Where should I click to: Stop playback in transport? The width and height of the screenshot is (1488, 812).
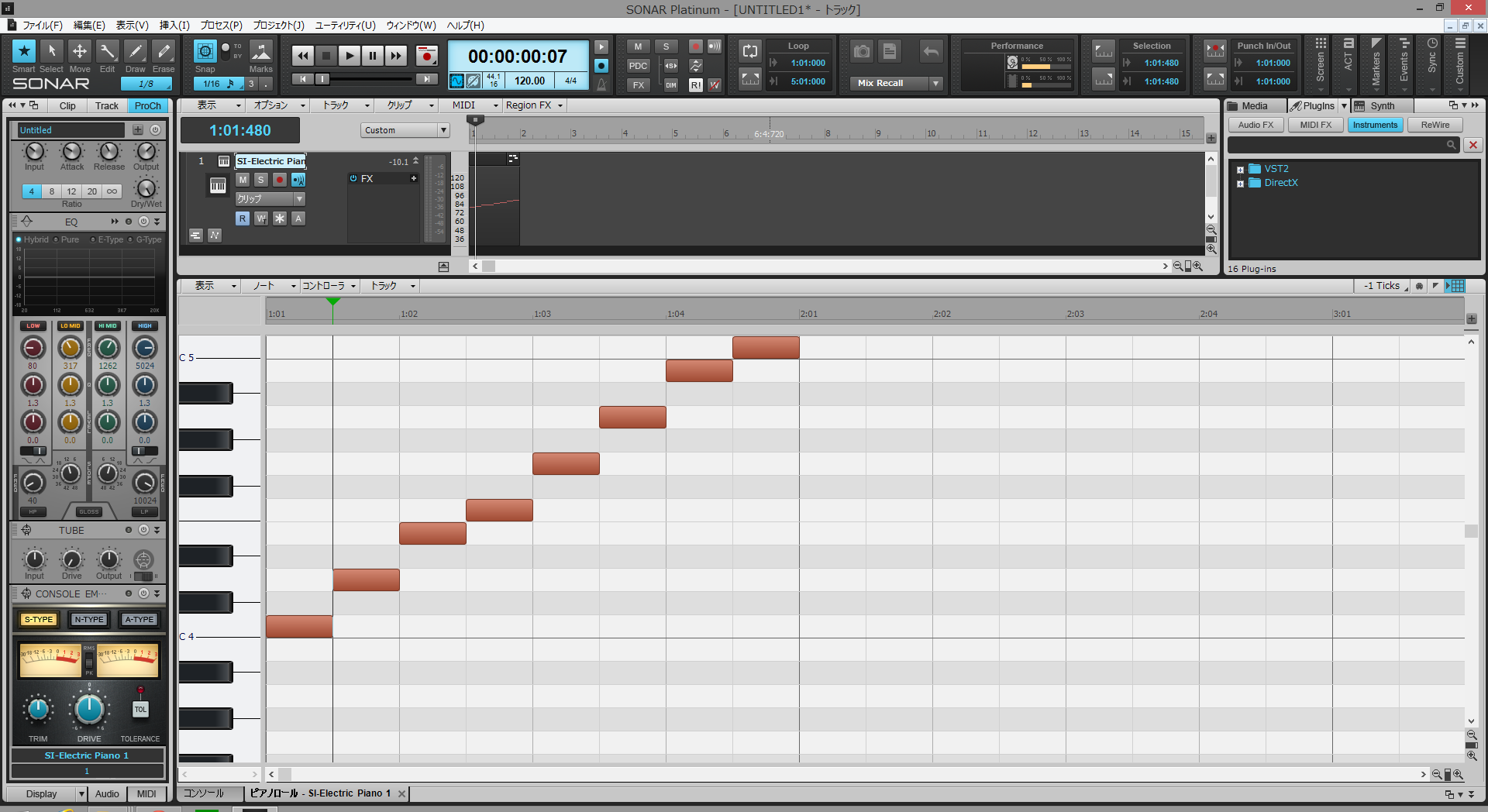tap(326, 56)
